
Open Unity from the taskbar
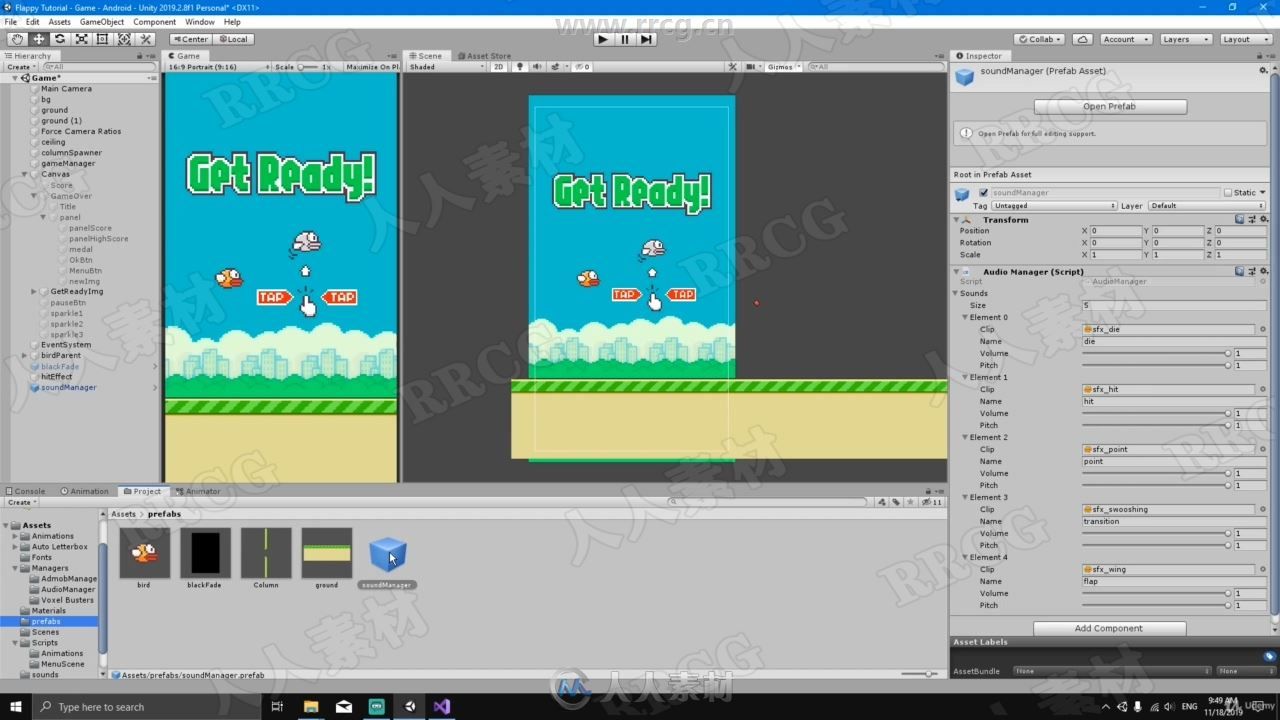coord(409,706)
